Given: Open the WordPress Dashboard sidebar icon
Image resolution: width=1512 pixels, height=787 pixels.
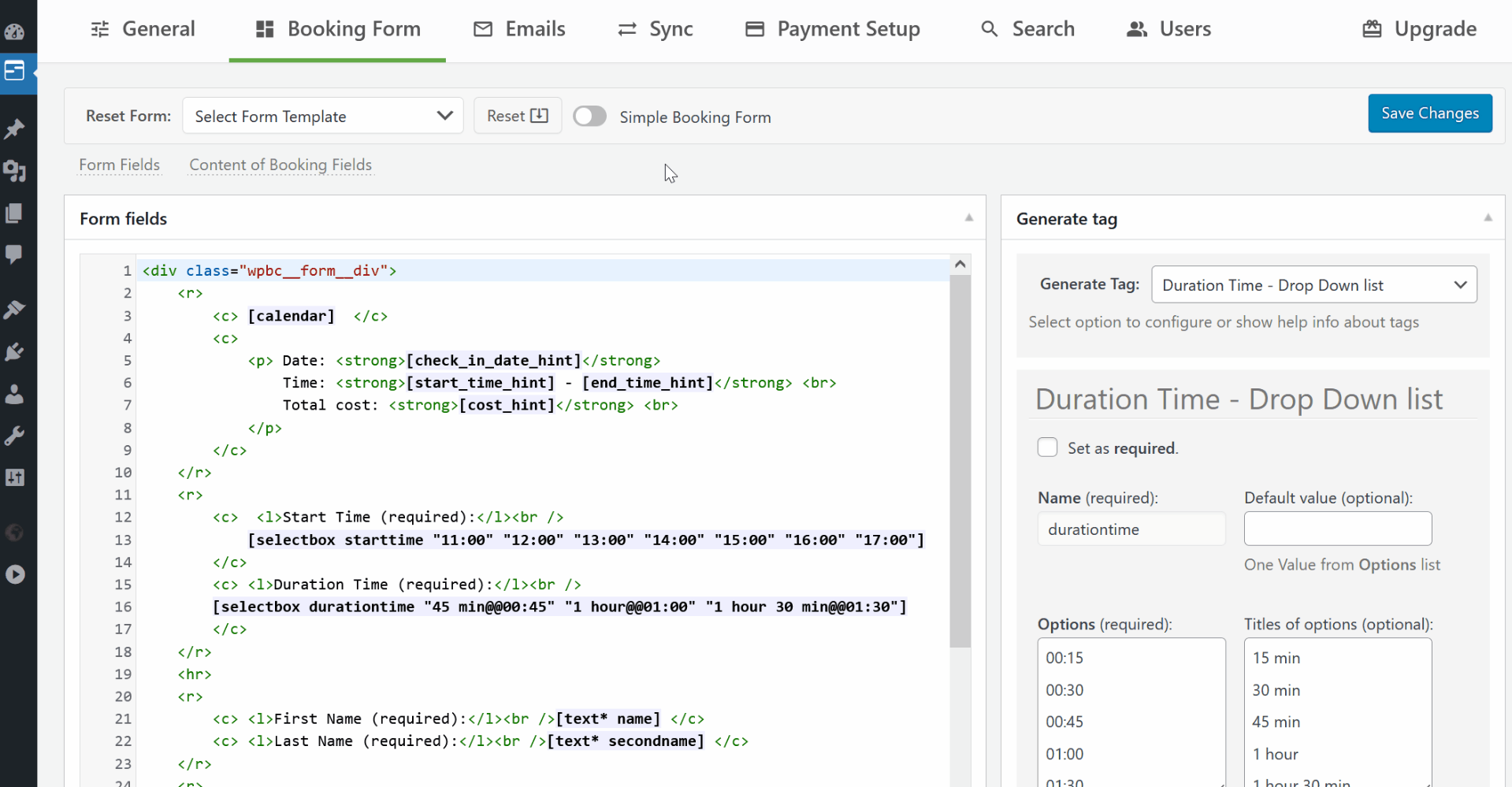Looking at the screenshot, I should point(14,32).
